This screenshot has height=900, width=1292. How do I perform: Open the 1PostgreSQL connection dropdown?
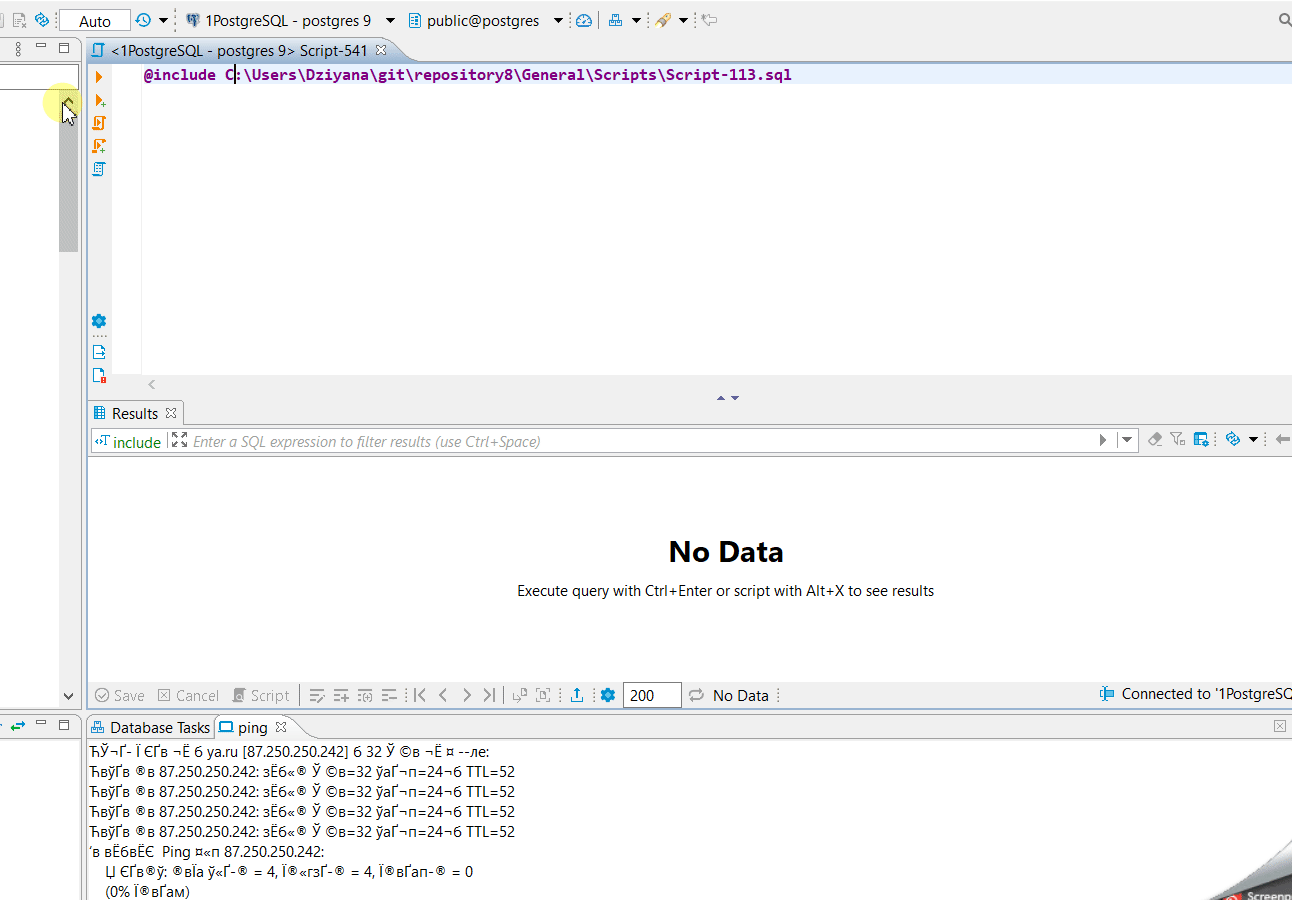coord(389,19)
